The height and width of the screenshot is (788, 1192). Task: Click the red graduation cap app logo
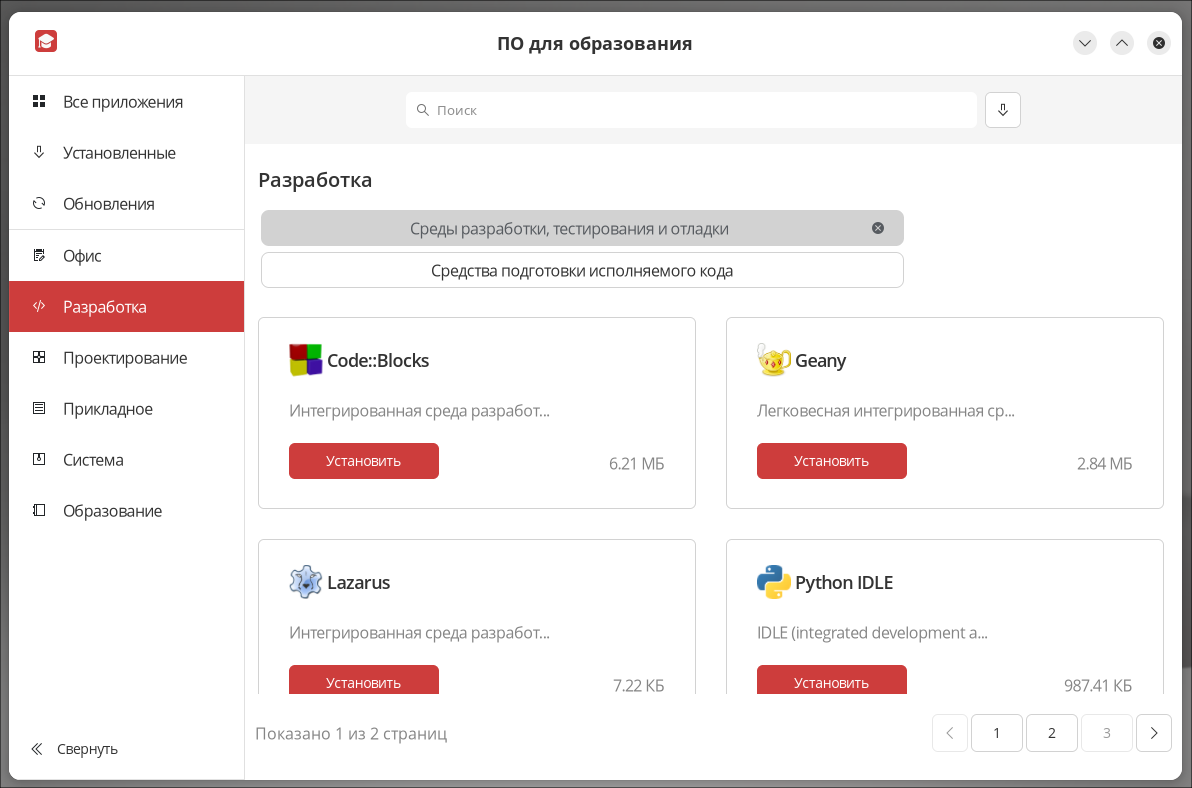46,41
